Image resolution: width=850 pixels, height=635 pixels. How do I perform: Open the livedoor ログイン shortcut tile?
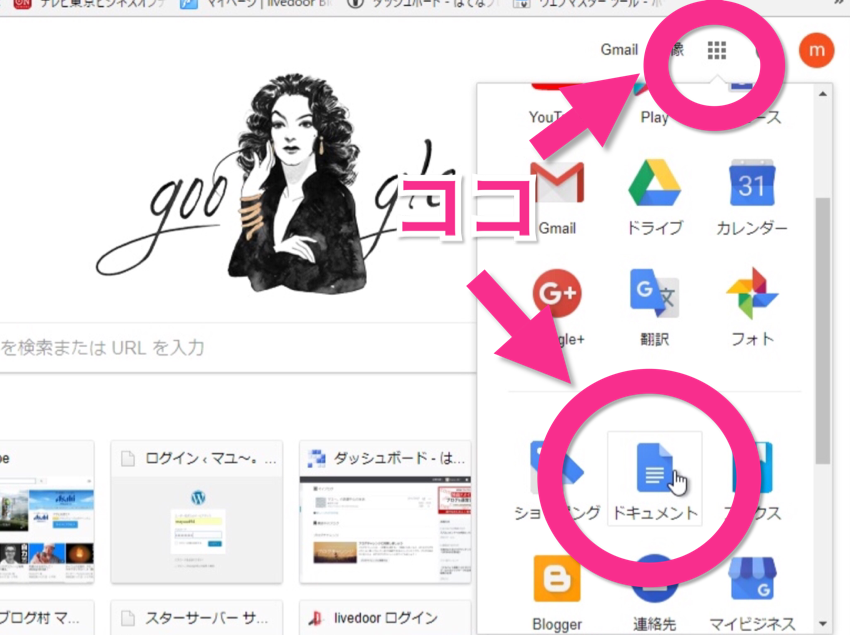point(385,618)
